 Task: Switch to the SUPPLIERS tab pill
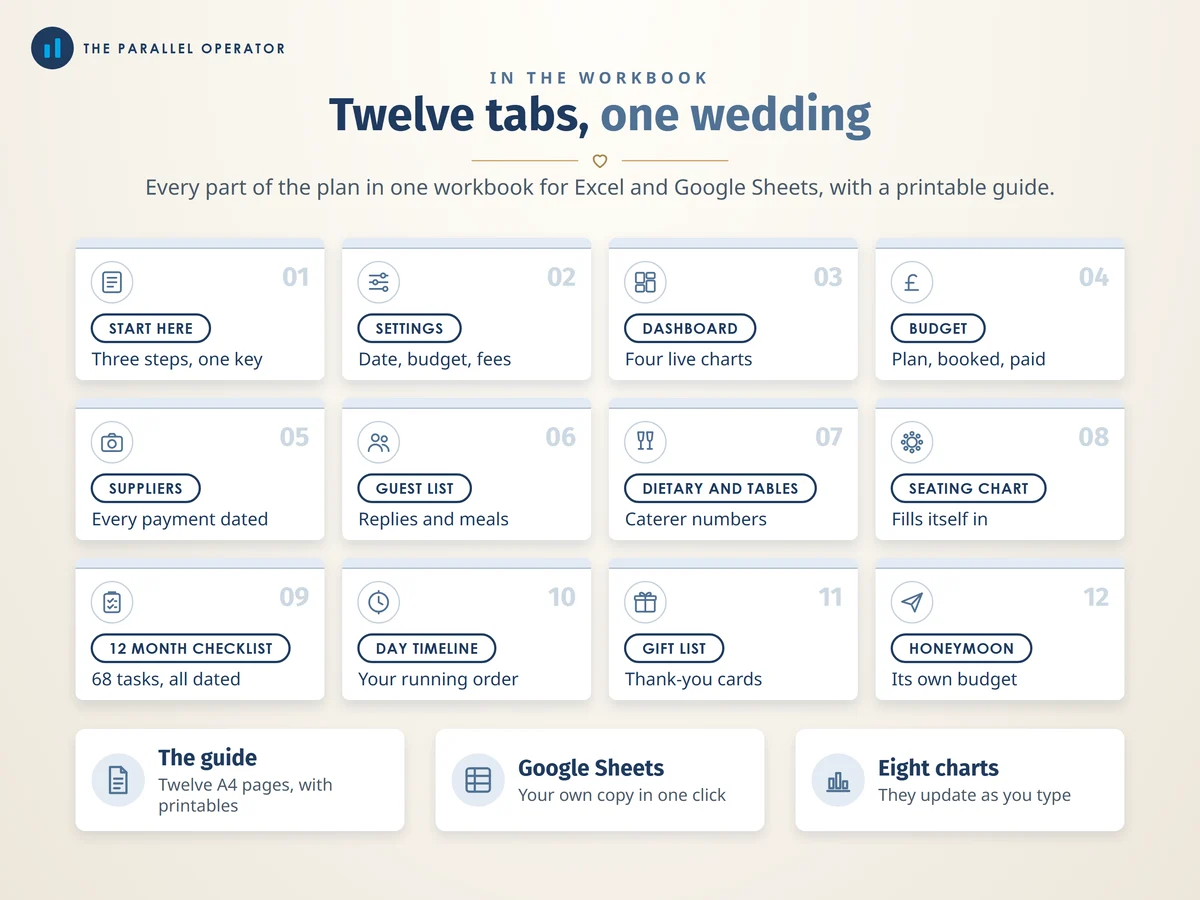tap(146, 488)
